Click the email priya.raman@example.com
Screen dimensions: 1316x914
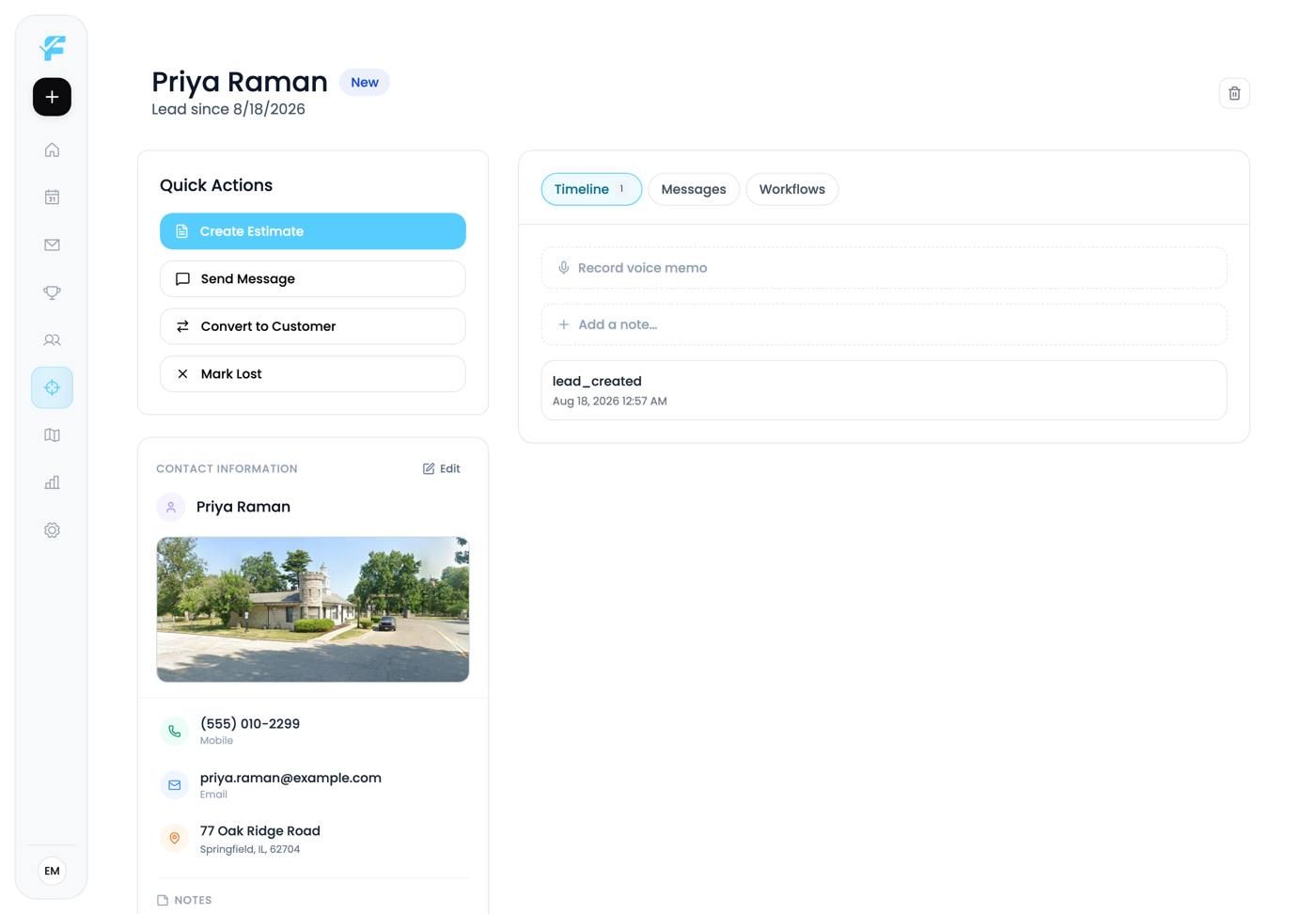[290, 778]
